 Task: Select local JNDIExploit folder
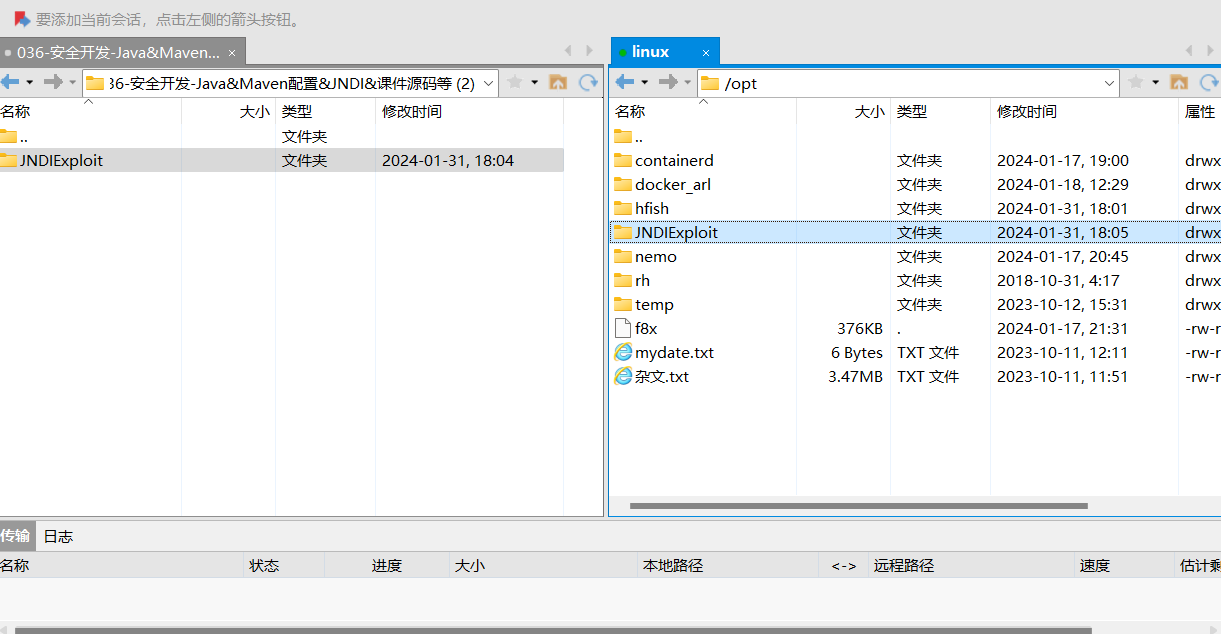coord(281,160)
